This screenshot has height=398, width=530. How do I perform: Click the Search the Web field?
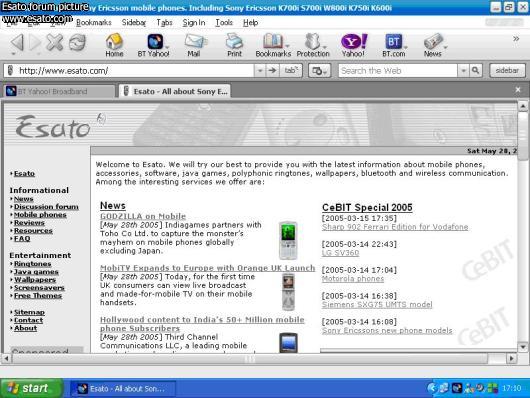398,71
